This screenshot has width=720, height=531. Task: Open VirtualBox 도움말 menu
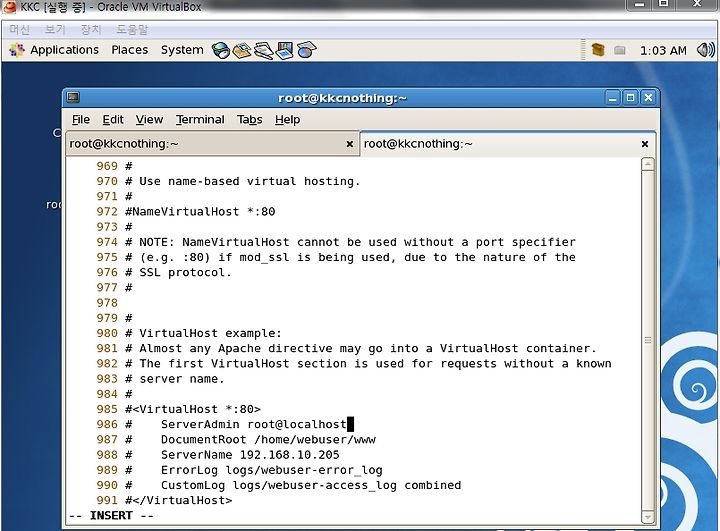[132, 30]
